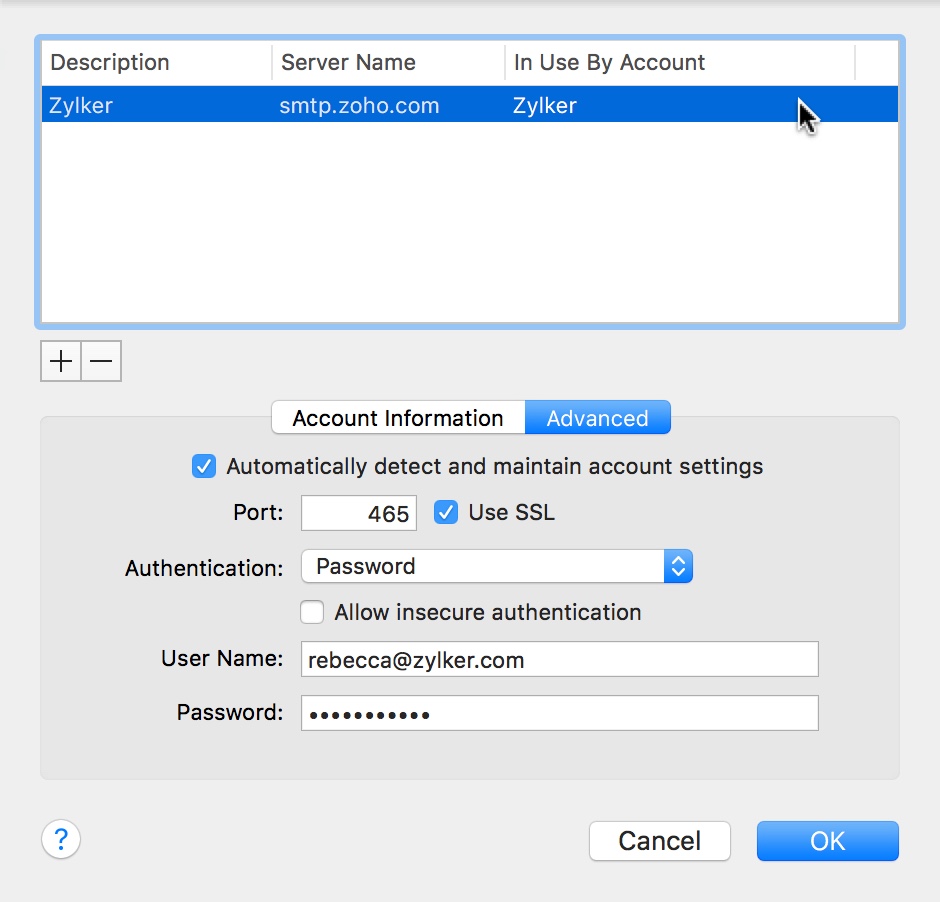Open the help question mark button
Screen dimensions: 940x902
(61, 838)
